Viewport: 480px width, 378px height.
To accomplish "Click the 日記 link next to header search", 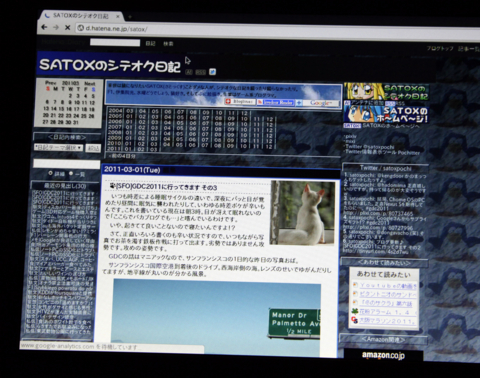I will click(x=150, y=44).
